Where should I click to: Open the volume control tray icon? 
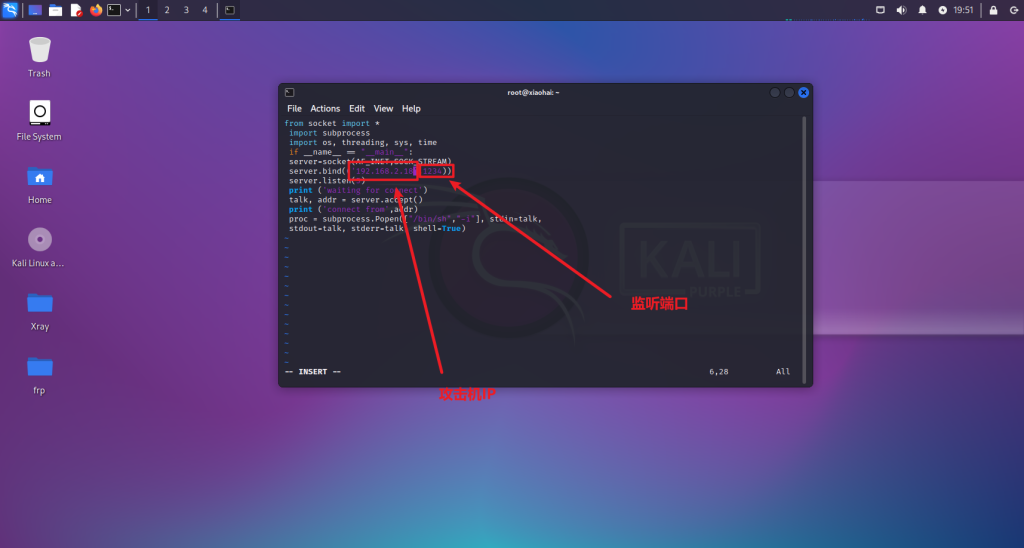(901, 10)
